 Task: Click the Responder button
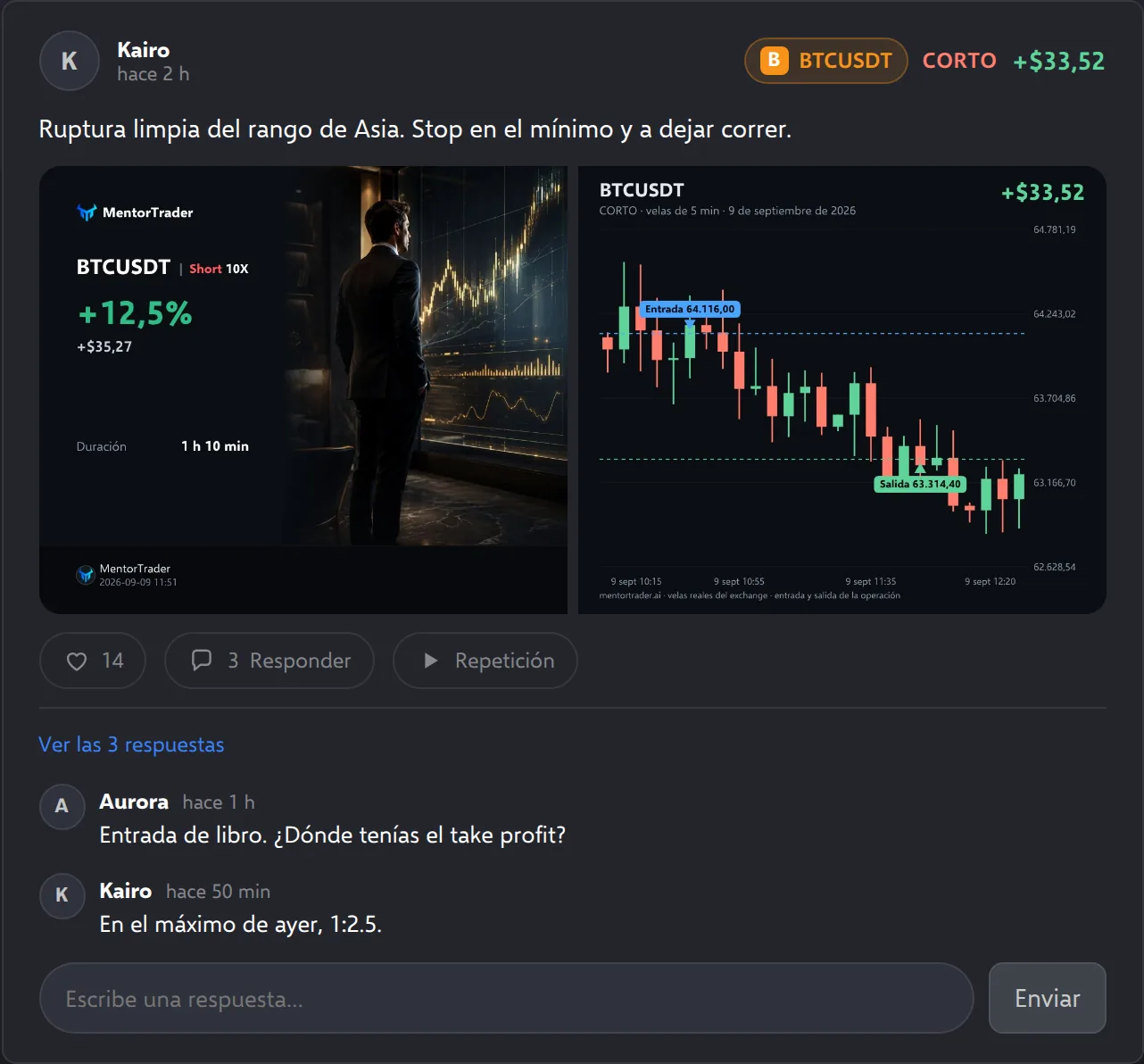pos(269,661)
